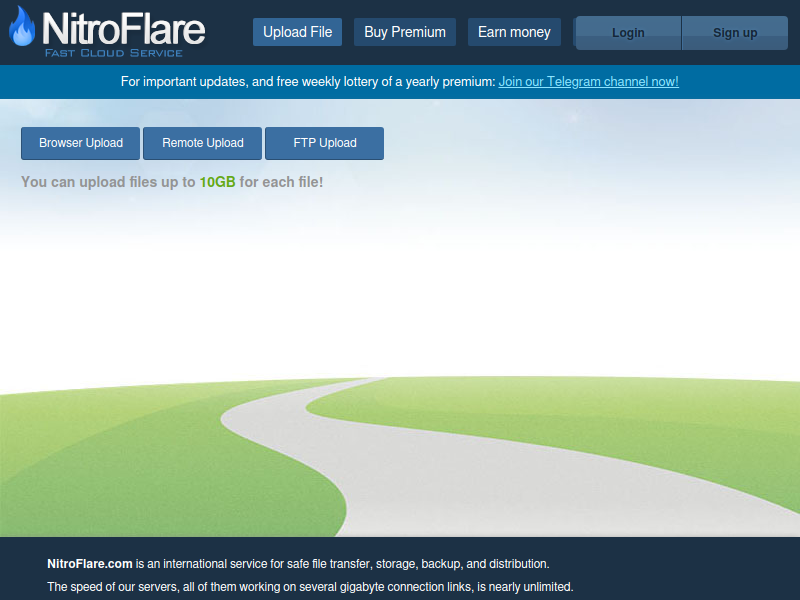
Task: Click the blue flame logo icon
Action: click(x=21, y=28)
